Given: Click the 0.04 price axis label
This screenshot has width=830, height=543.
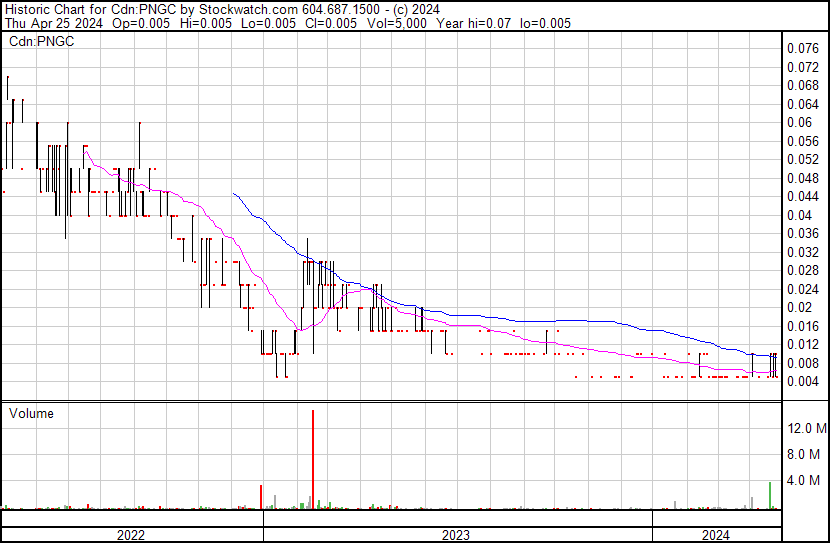Looking at the screenshot, I should pyautogui.click(x=798, y=215).
